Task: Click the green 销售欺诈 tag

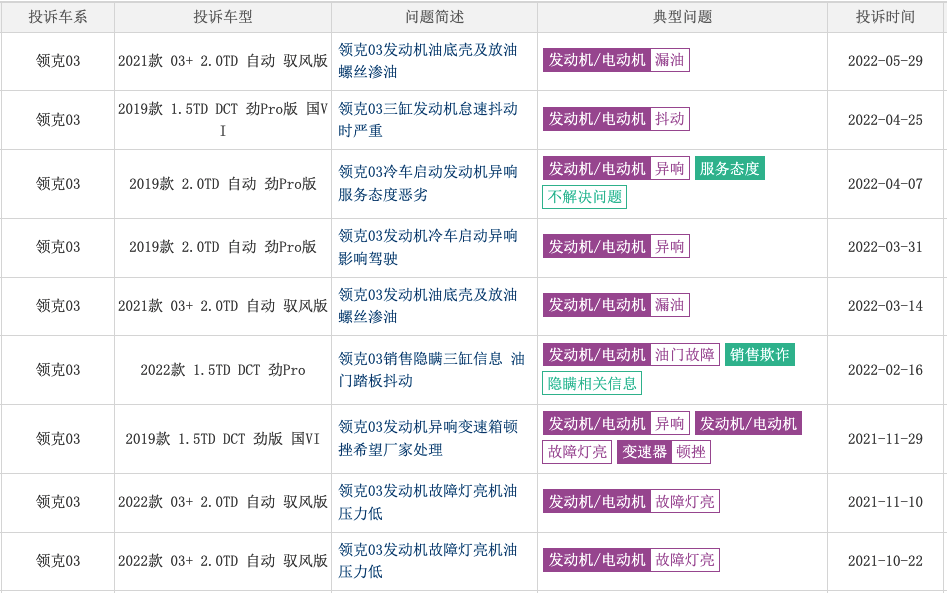Action: pos(760,354)
